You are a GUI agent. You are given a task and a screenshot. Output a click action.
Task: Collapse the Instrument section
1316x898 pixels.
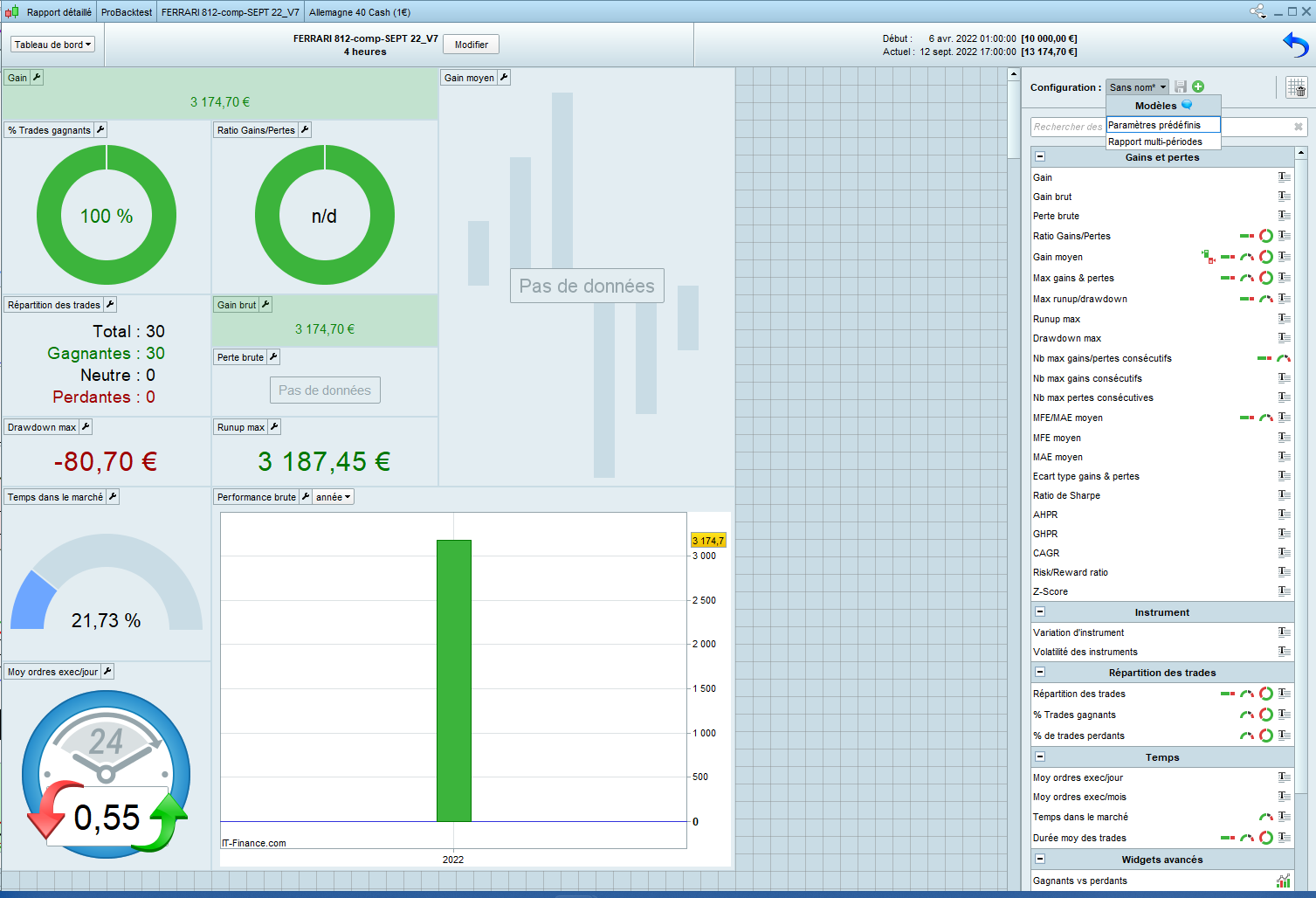tap(1040, 612)
